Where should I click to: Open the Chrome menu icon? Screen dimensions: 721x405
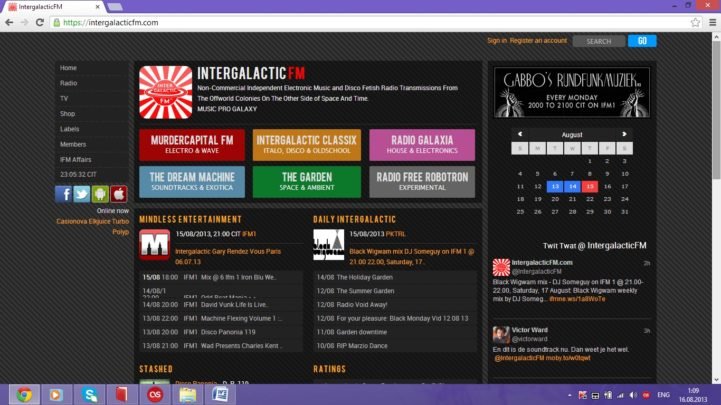coord(712,22)
